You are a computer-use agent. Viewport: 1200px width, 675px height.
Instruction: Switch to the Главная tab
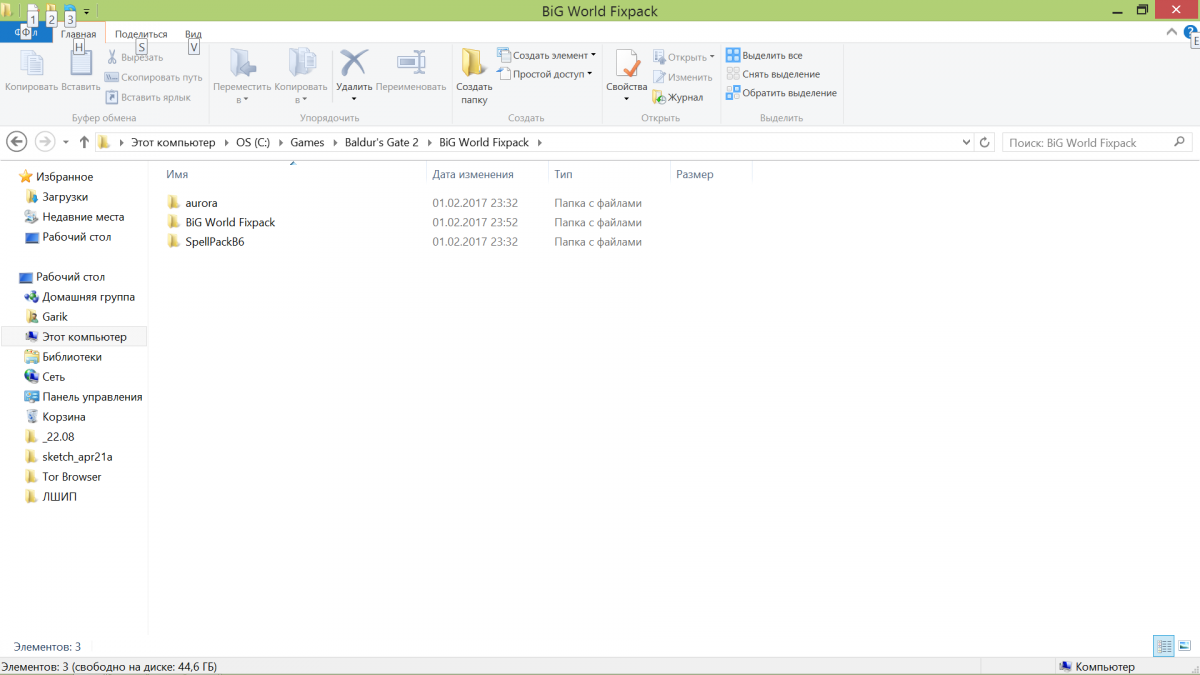(x=78, y=34)
